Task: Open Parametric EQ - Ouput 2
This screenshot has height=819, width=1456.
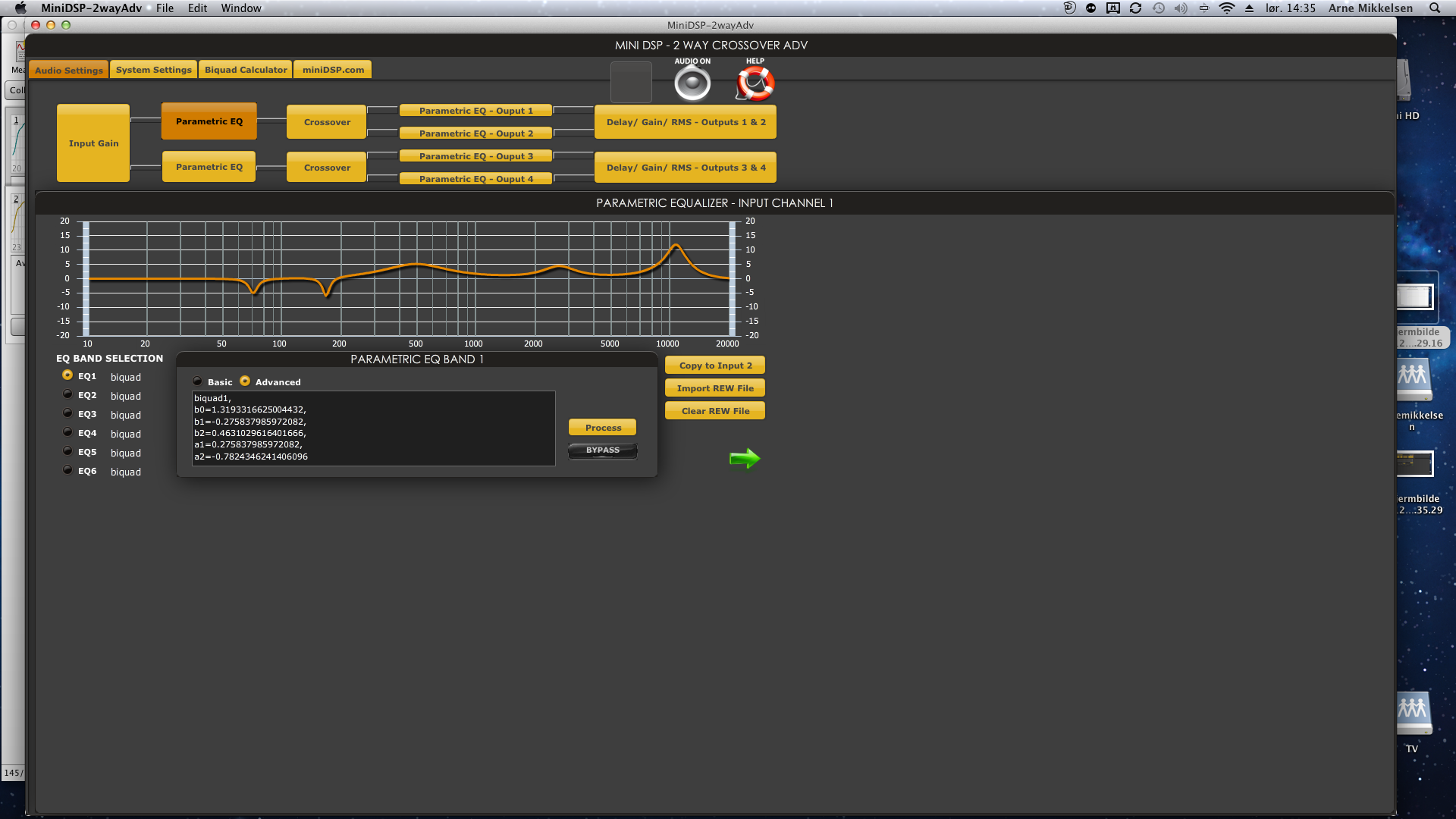Action: 476,133
